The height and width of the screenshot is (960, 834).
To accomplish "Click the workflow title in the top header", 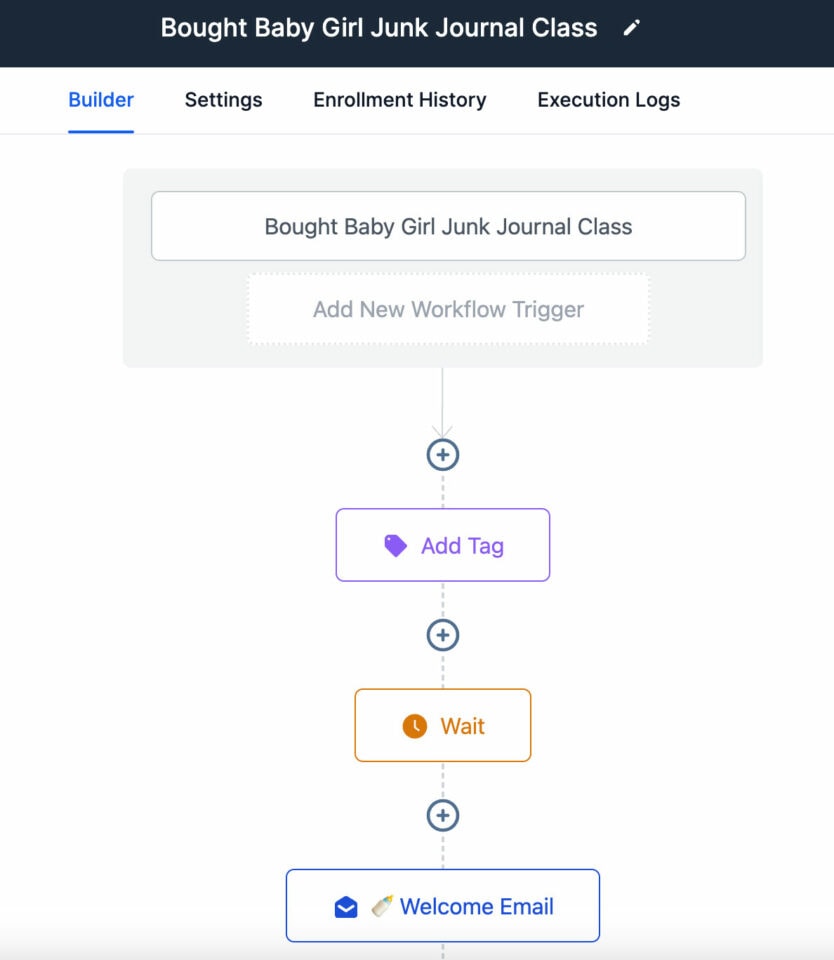I will tap(380, 28).
